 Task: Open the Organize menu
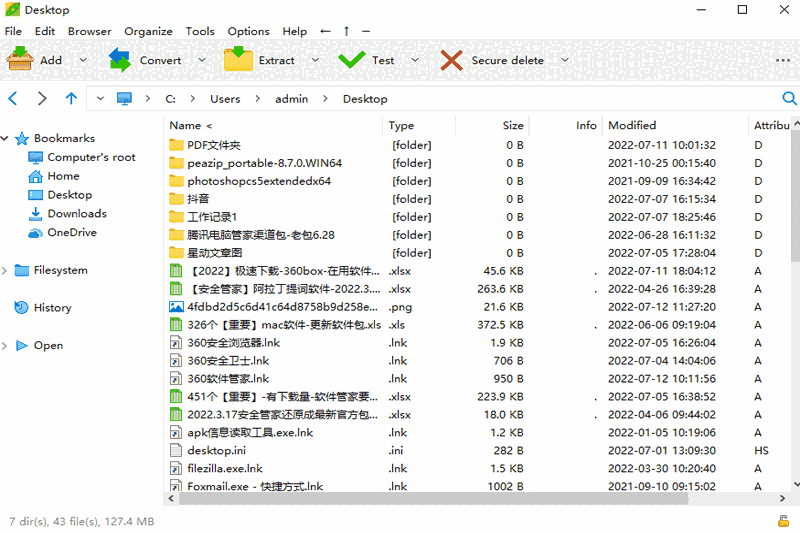[x=148, y=31]
